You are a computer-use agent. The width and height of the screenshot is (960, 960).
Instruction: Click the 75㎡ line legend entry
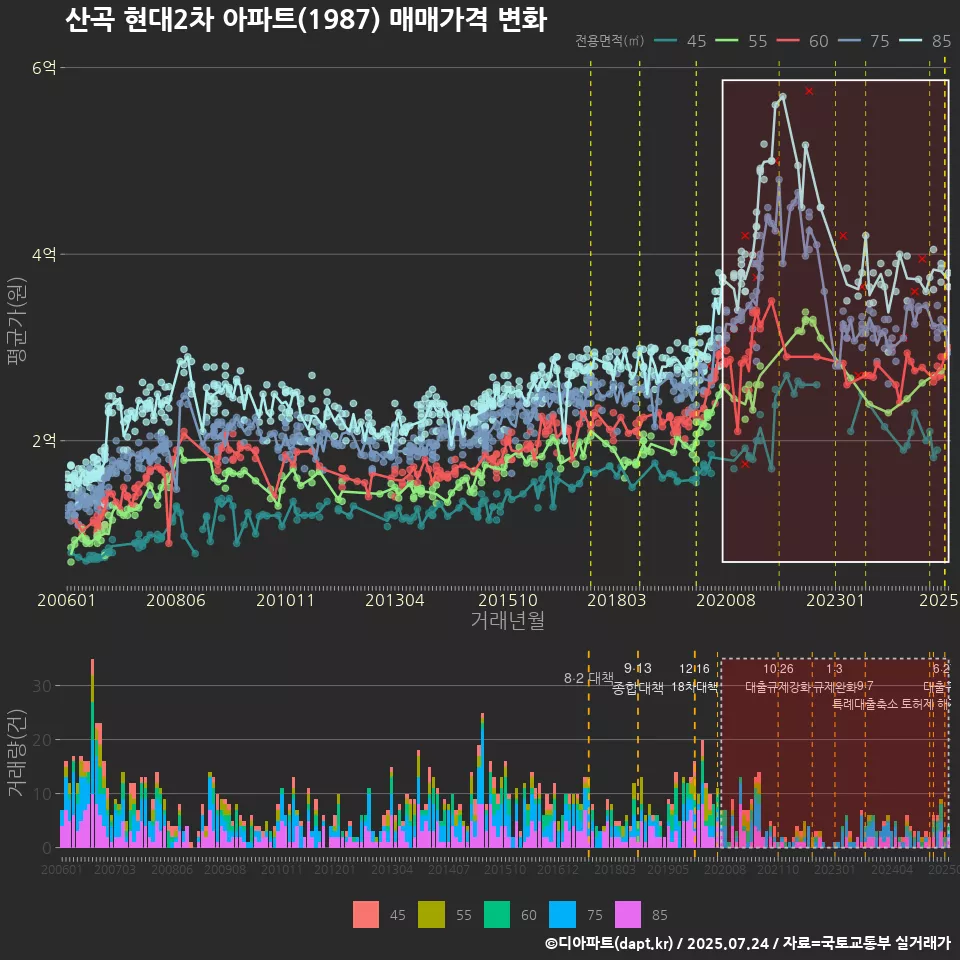pos(863,41)
